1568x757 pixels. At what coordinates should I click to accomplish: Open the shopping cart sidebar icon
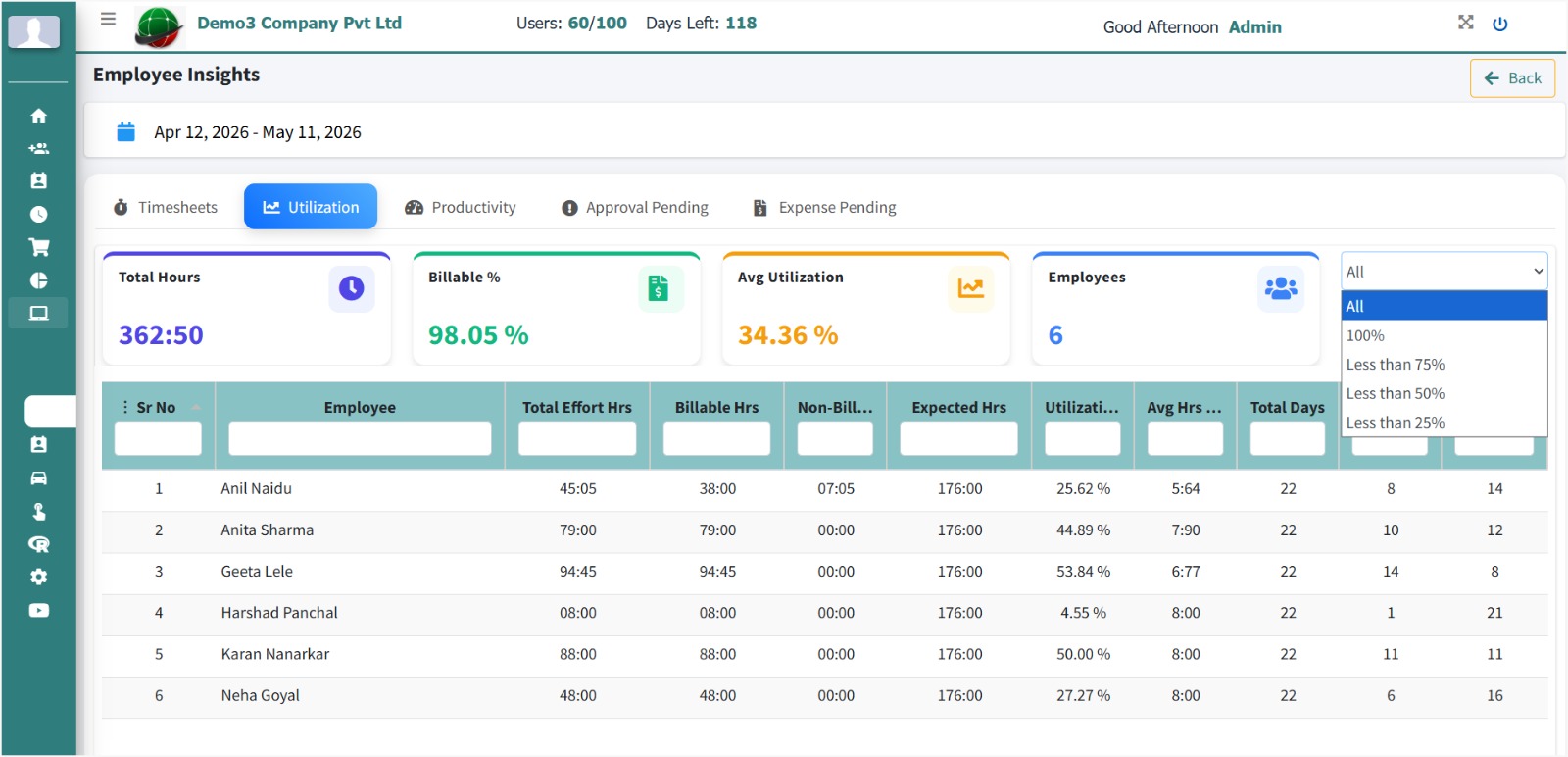[x=39, y=247]
